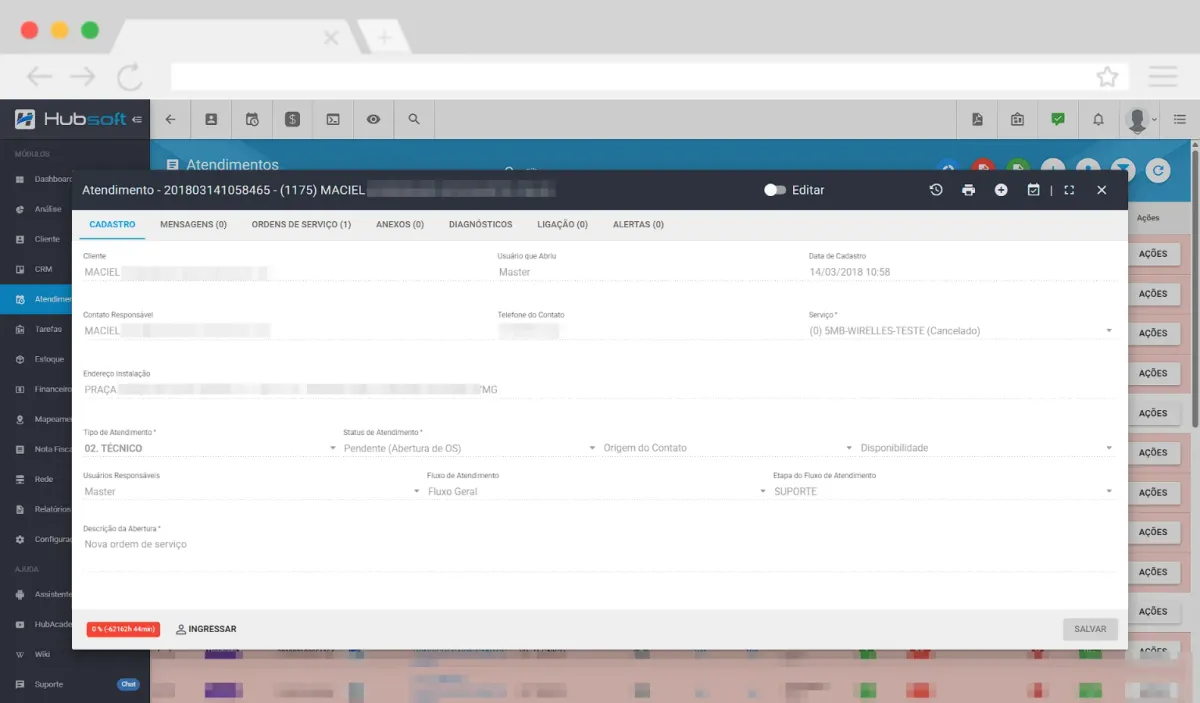Open the client contact card toolbar icon
Image resolution: width=1200 pixels, height=703 pixels.
pos(211,119)
